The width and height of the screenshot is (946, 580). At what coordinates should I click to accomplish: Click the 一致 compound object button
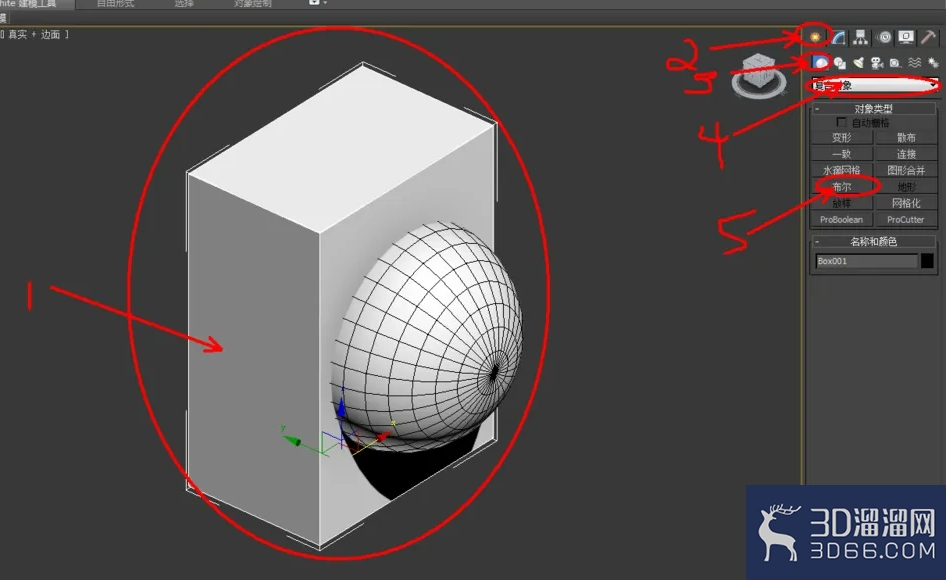[x=842, y=154]
